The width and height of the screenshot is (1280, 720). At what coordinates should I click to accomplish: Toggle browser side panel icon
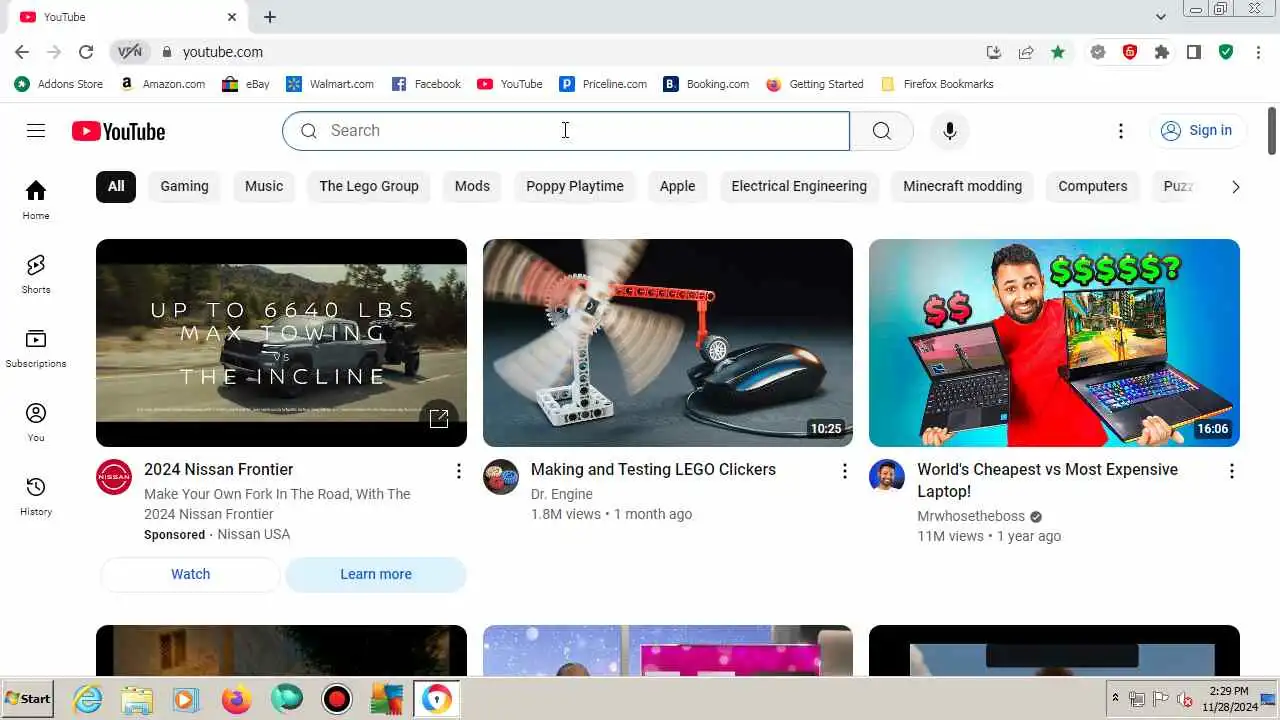[1194, 52]
